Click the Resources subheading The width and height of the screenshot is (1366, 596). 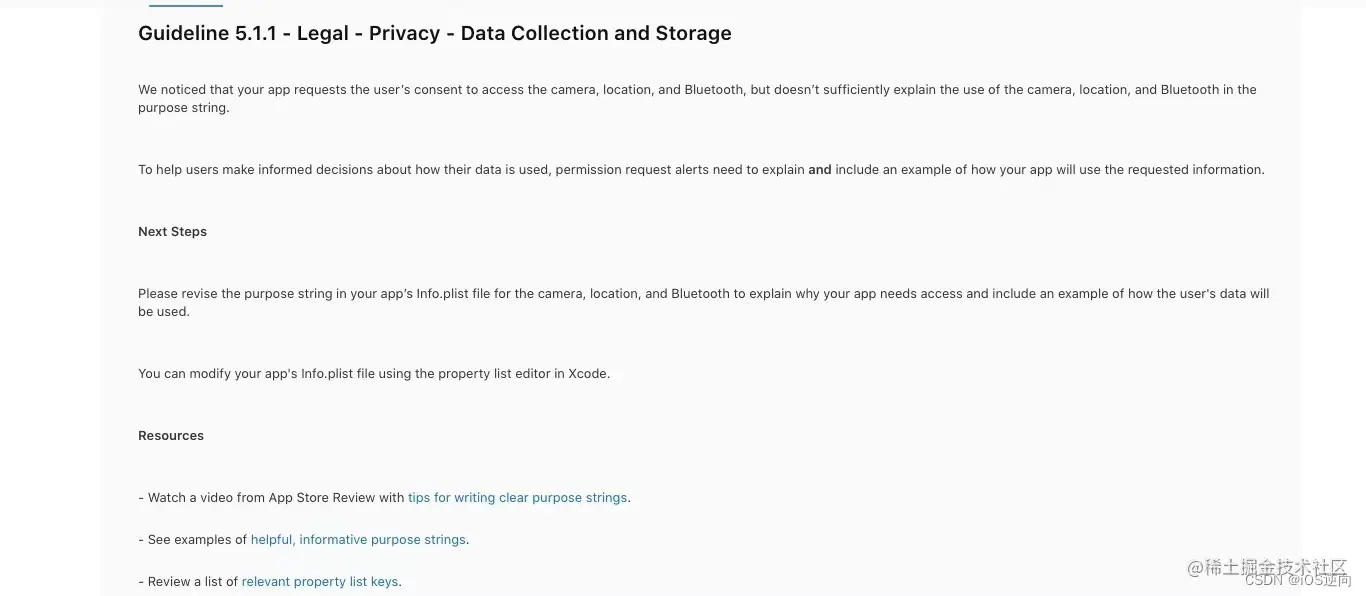click(x=171, y=436)
